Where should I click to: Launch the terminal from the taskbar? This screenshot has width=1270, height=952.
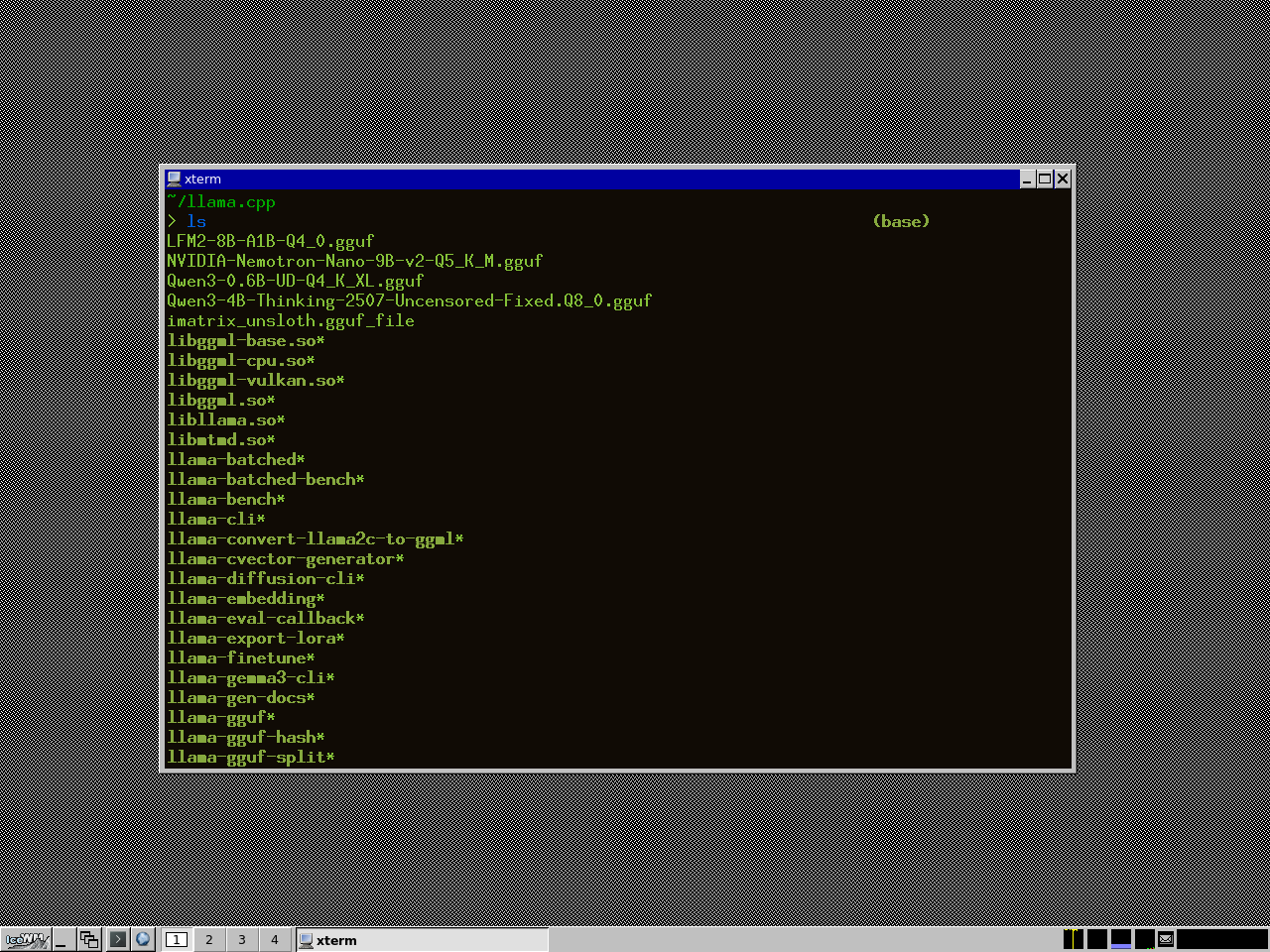coord(117,939)
